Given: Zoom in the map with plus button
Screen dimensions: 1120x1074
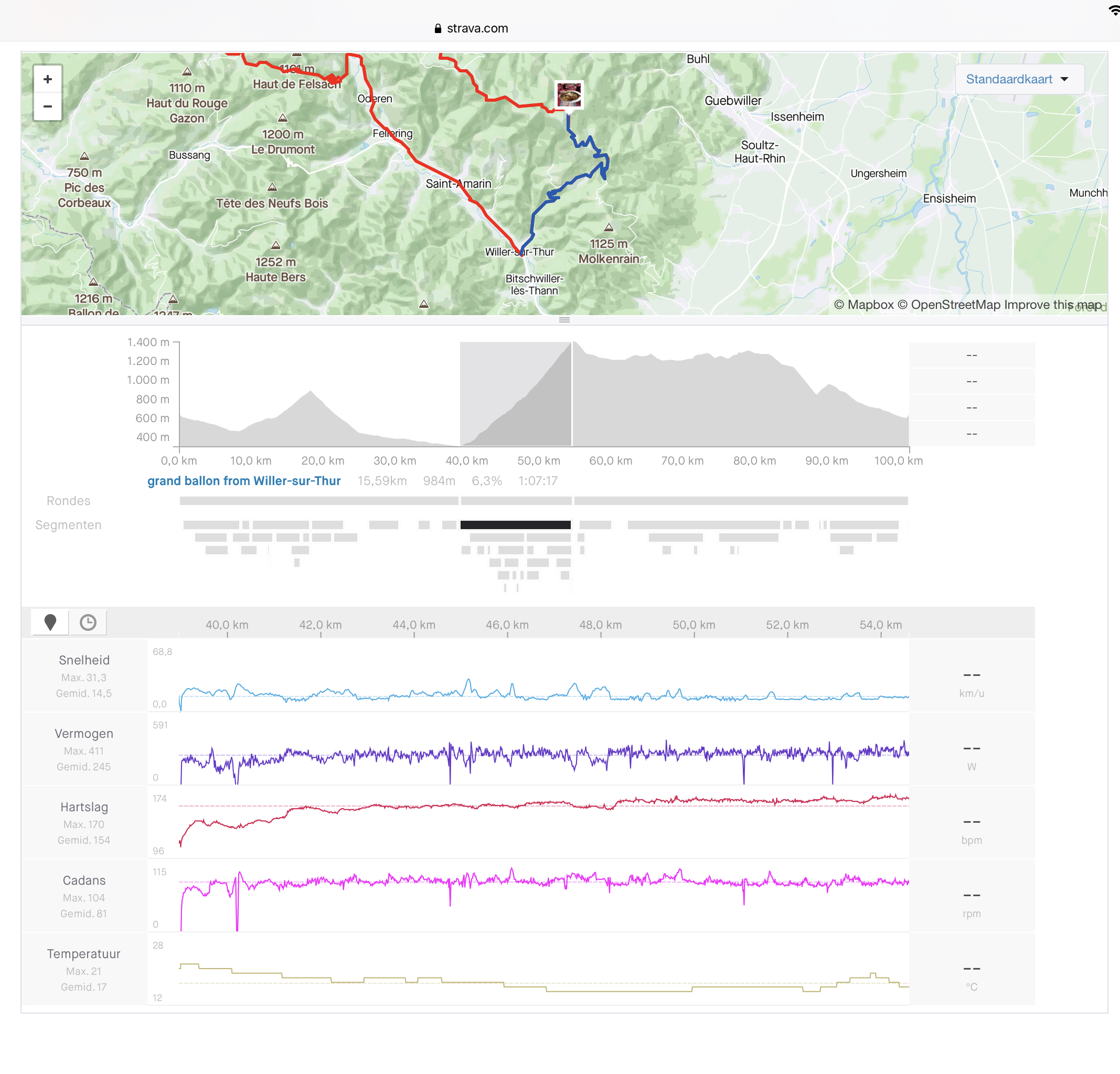Looking at the screenshot, I should click(47, 79).
